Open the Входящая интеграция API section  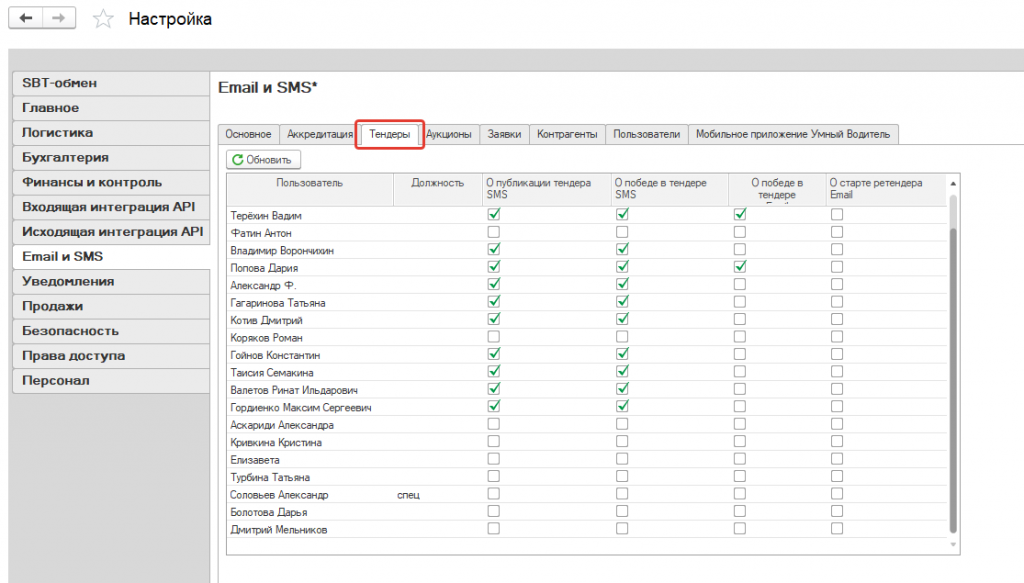pyautogui.click(x=111, y=208)
